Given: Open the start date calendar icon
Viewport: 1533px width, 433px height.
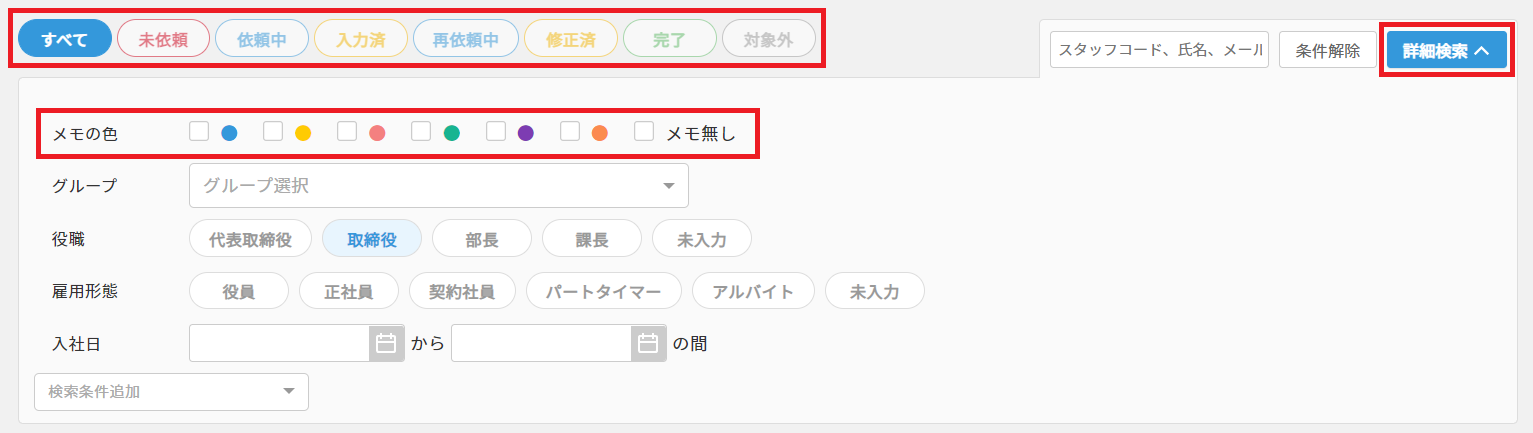Looking at the screenshot, I should [386, 343].
